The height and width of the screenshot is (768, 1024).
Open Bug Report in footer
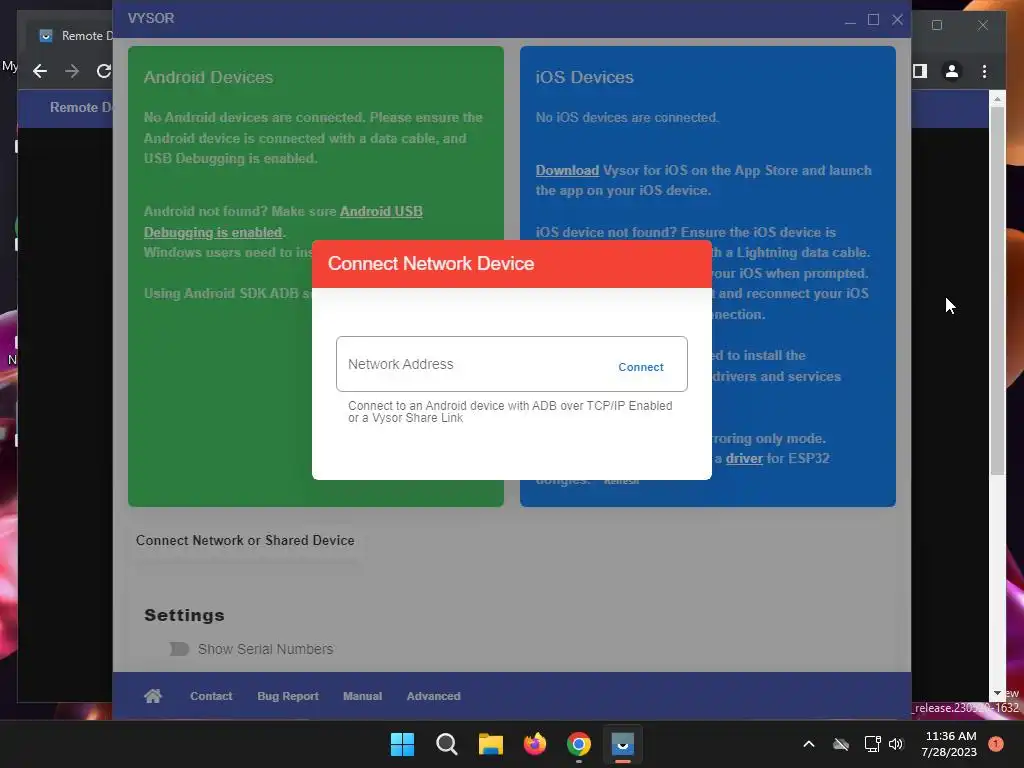(288, 696)
